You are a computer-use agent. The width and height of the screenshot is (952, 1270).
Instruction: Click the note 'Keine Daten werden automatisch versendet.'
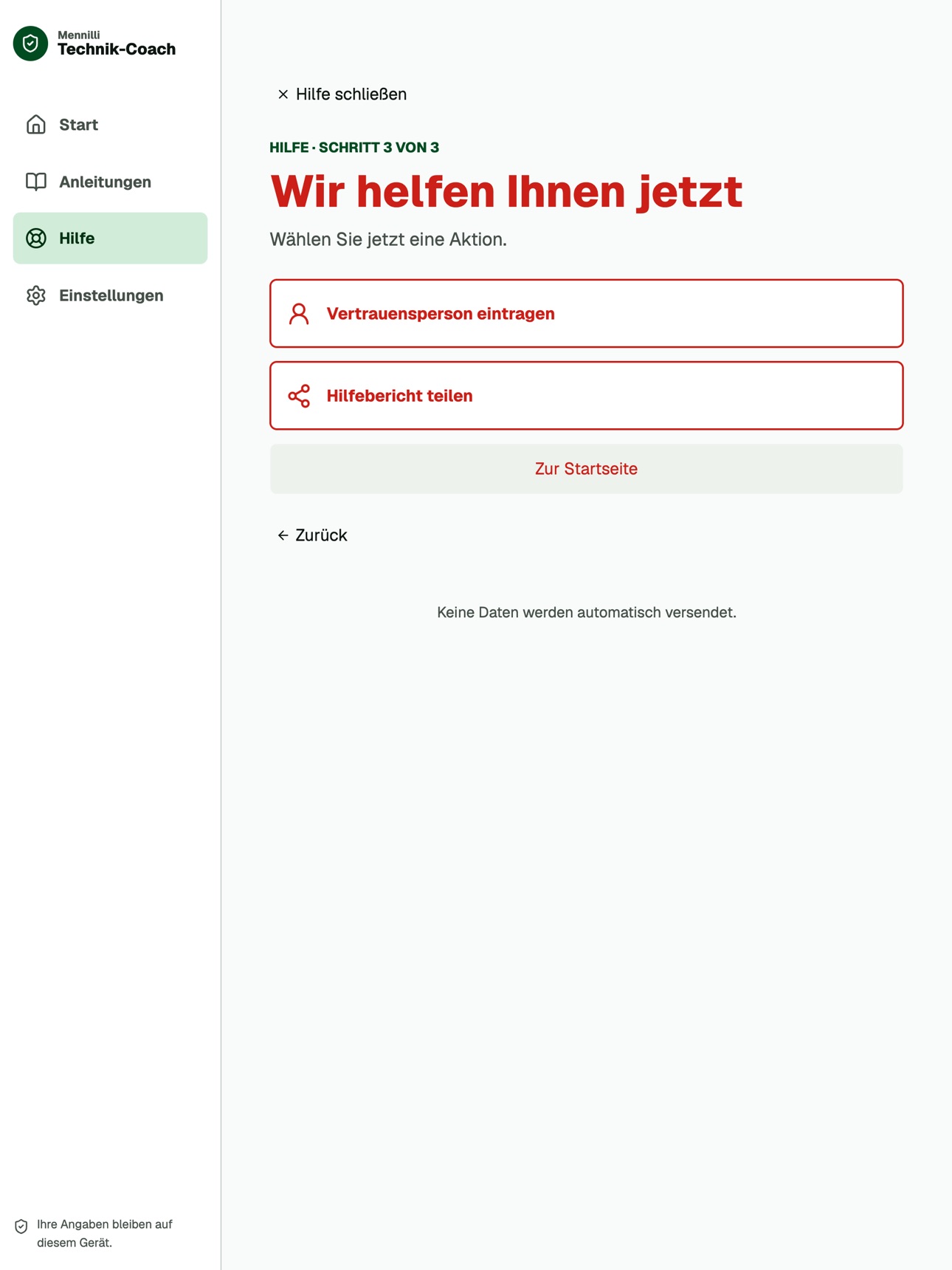pos(587,613)
